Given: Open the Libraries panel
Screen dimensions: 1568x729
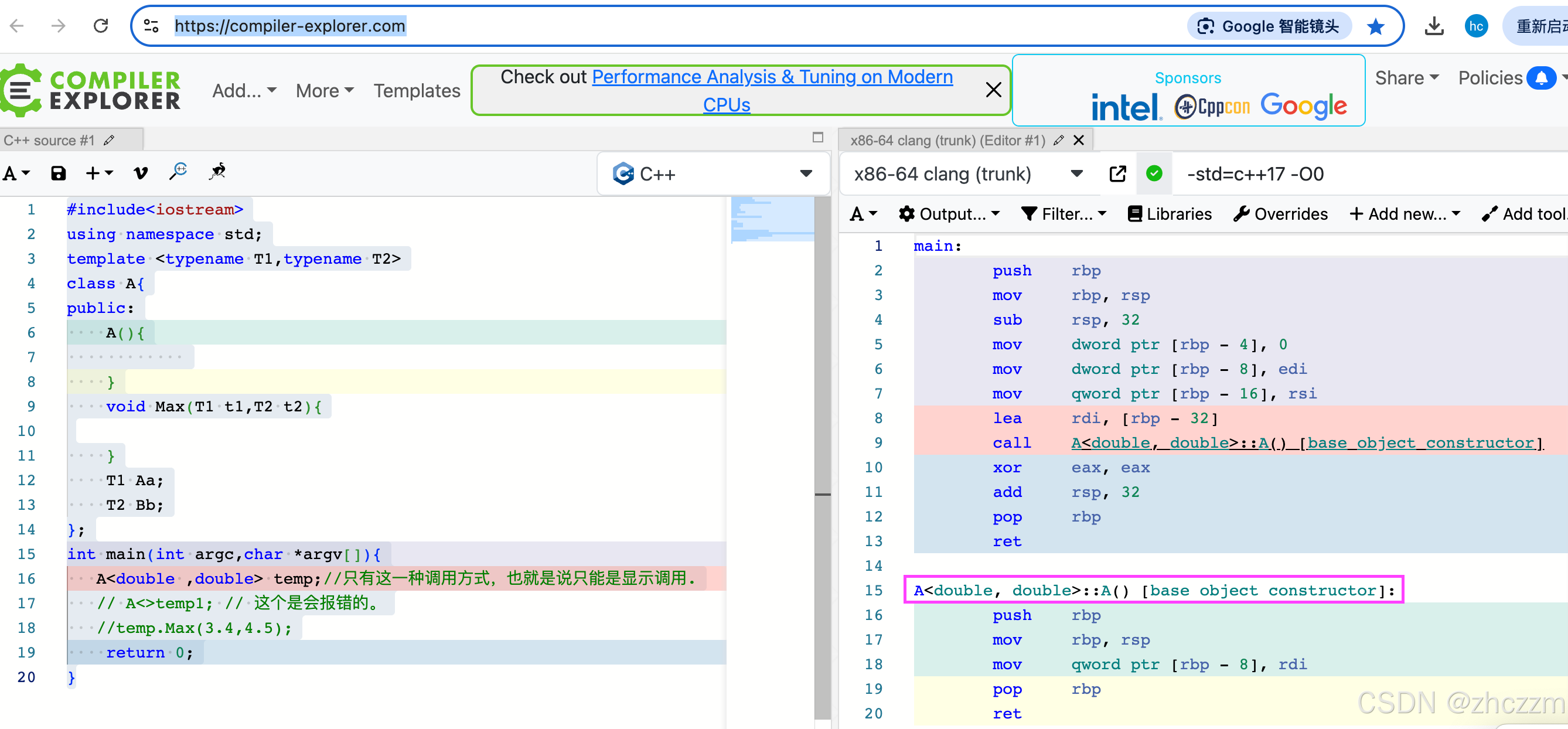Looking at the screenshot, I should 1170,214.
